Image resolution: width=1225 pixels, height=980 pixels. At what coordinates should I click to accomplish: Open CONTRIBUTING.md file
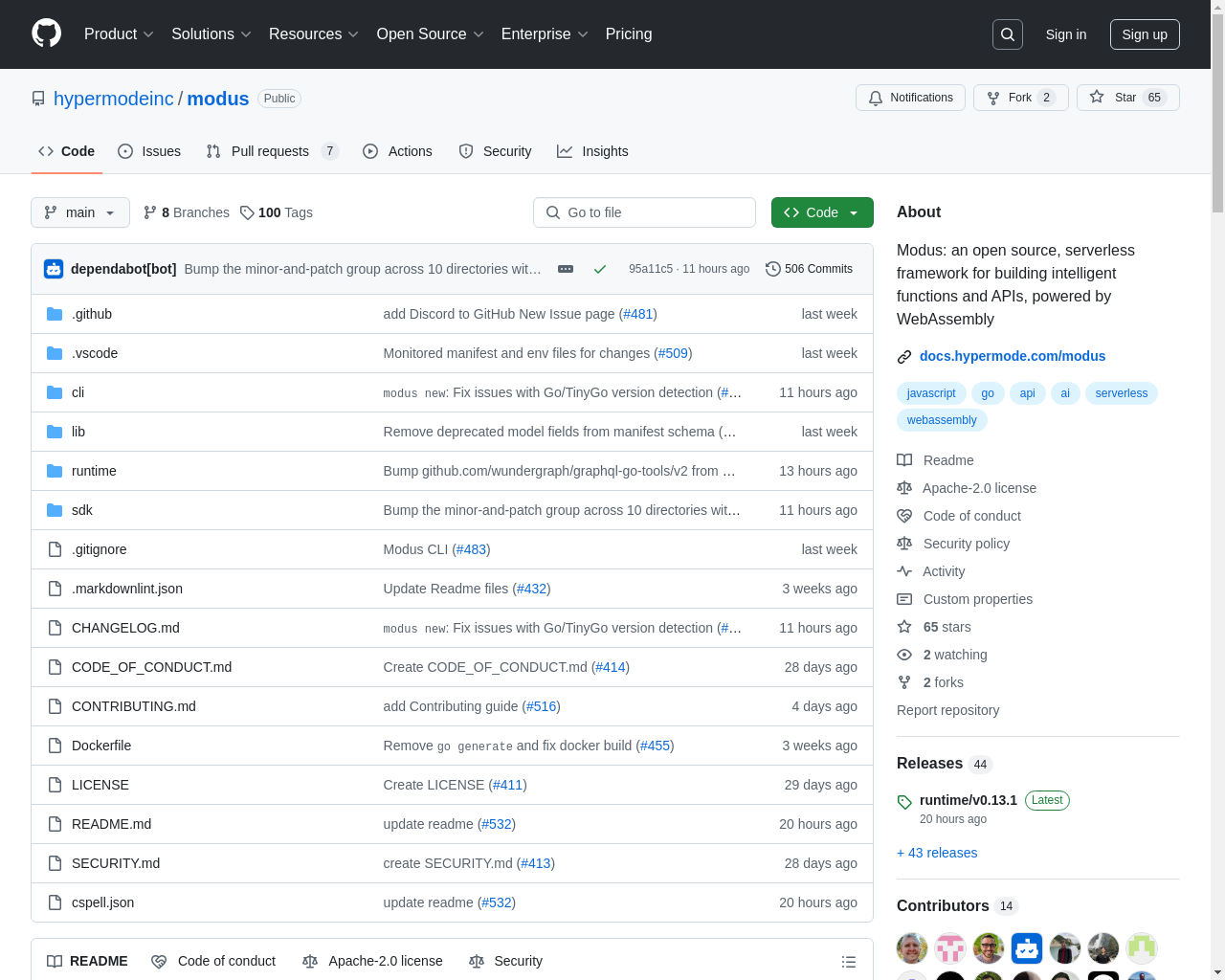[134, 706]
